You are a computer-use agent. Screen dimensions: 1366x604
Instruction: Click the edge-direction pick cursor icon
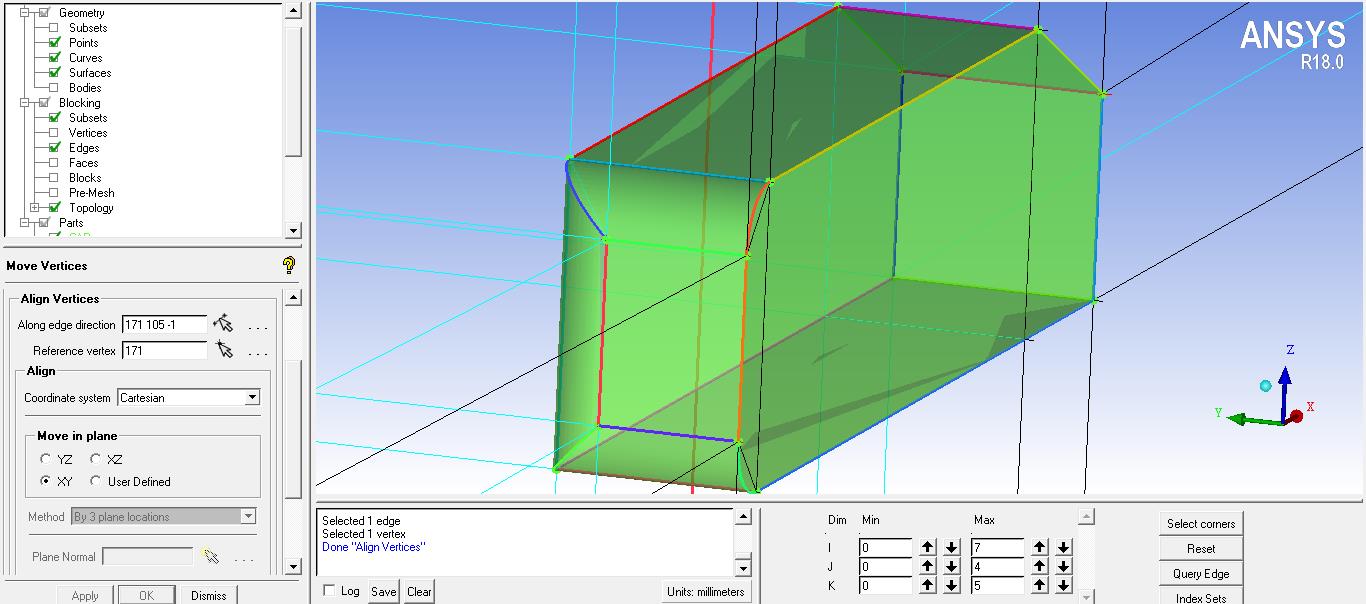[x=225, y=322]
